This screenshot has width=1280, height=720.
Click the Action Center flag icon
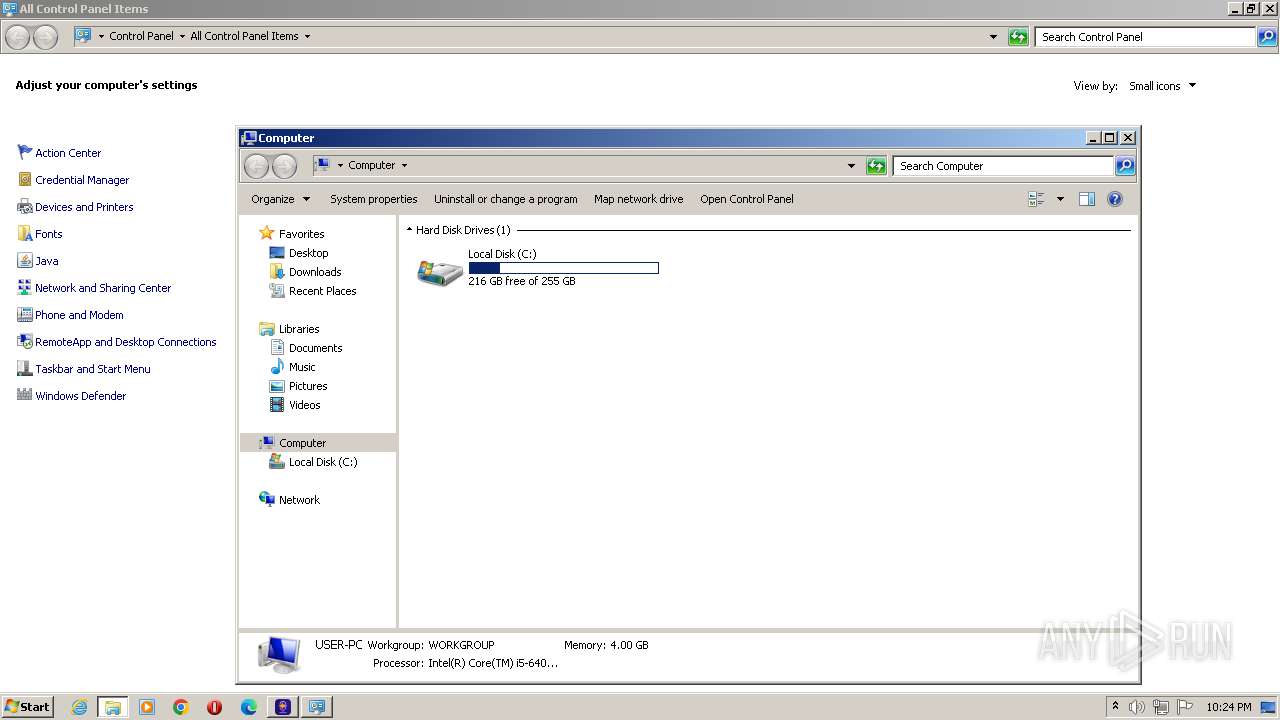25,152
